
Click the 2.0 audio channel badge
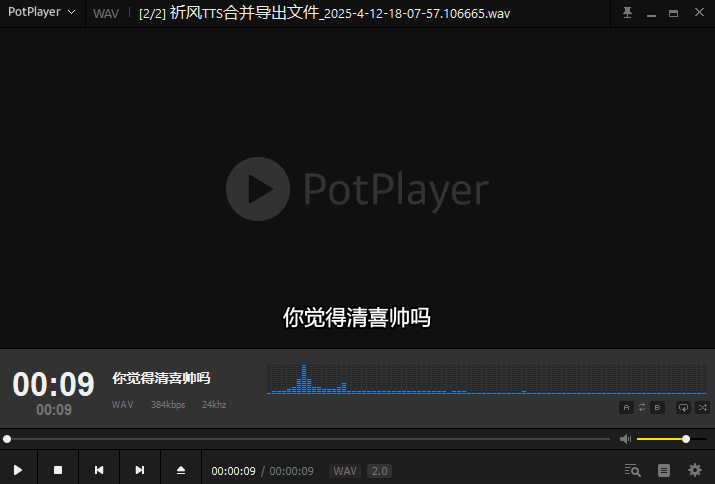pyautogui.click(x=379, y=471)
